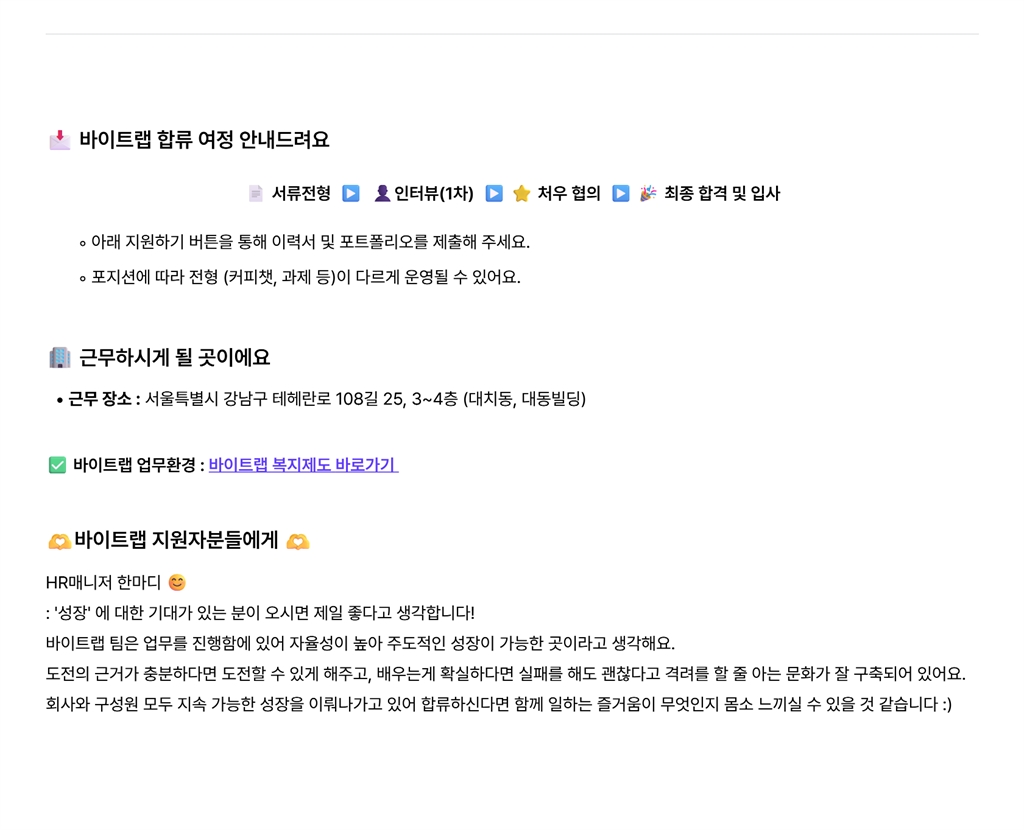This screenshot has height=830, width=1024.
Task: Click the green checkmark before 바이트랩 업무환경
Action: point(57,465)
